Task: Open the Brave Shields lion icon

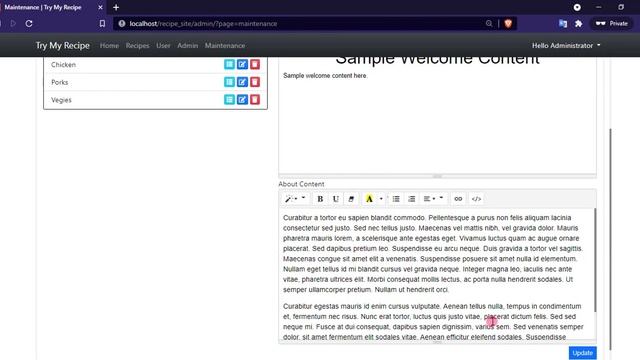Action: [508, 24]
